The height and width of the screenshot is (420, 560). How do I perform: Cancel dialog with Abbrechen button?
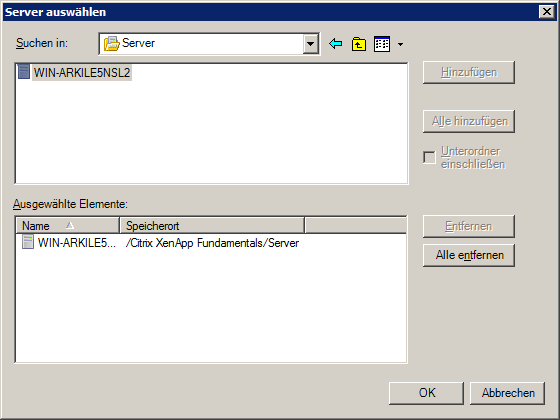(x=508, y=393)
